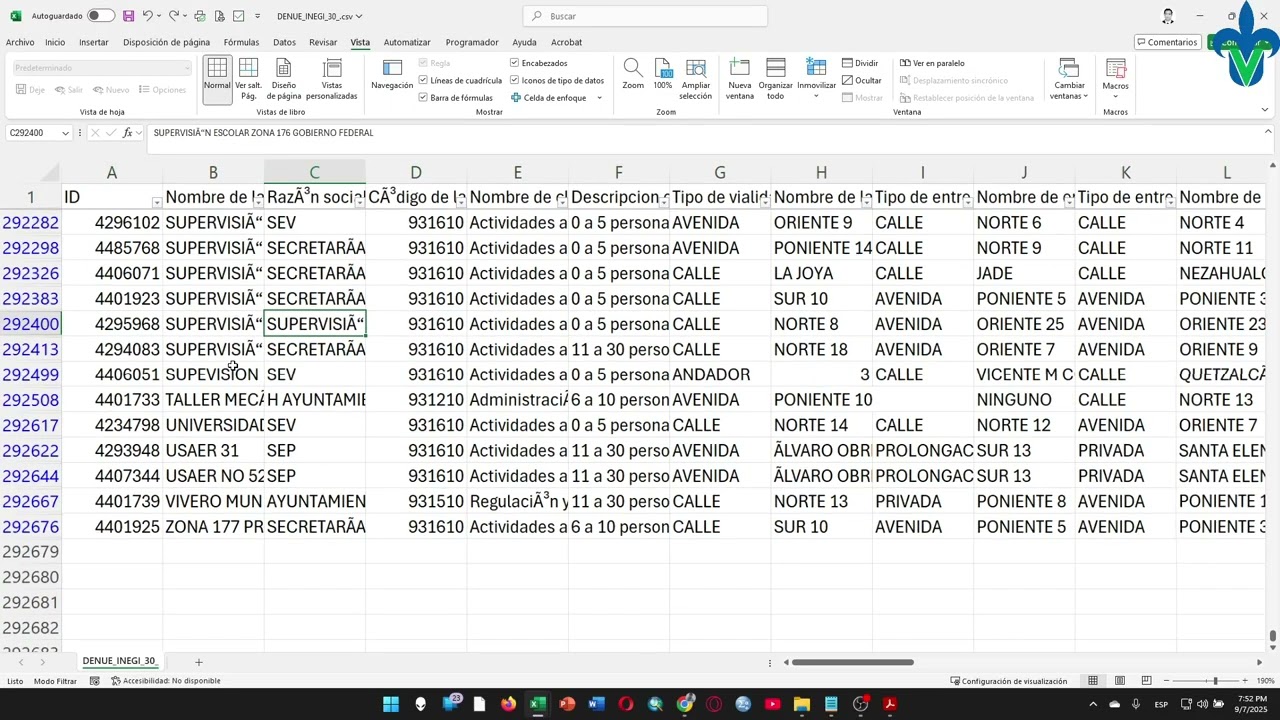The width and height of the screenshot is (1280, 720).
Task: Switch to the Programador tab
Action: click(x=472, y=42)
